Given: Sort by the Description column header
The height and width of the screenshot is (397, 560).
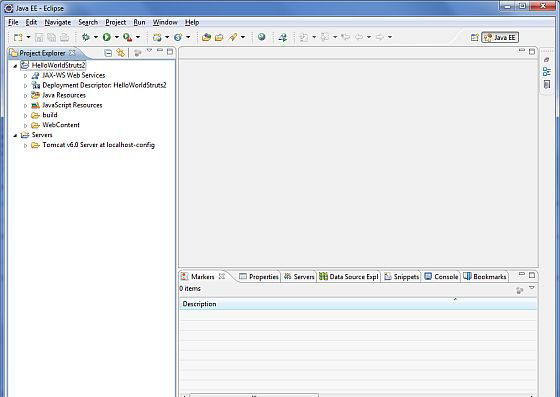Looking at the screenshot, I should (358, 304).
